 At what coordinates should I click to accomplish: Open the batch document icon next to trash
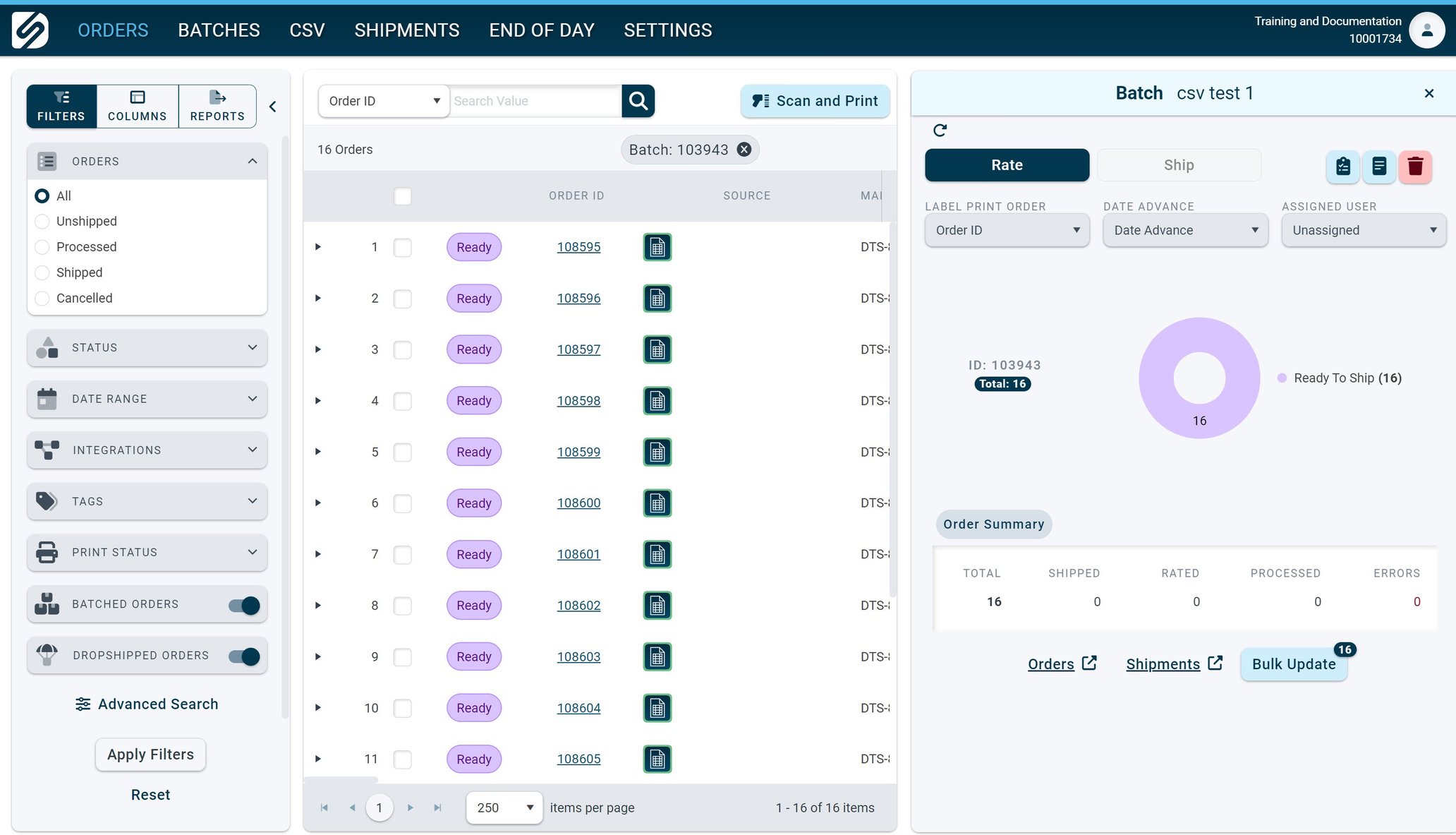pyautogui.click(x=1379, y=167)
